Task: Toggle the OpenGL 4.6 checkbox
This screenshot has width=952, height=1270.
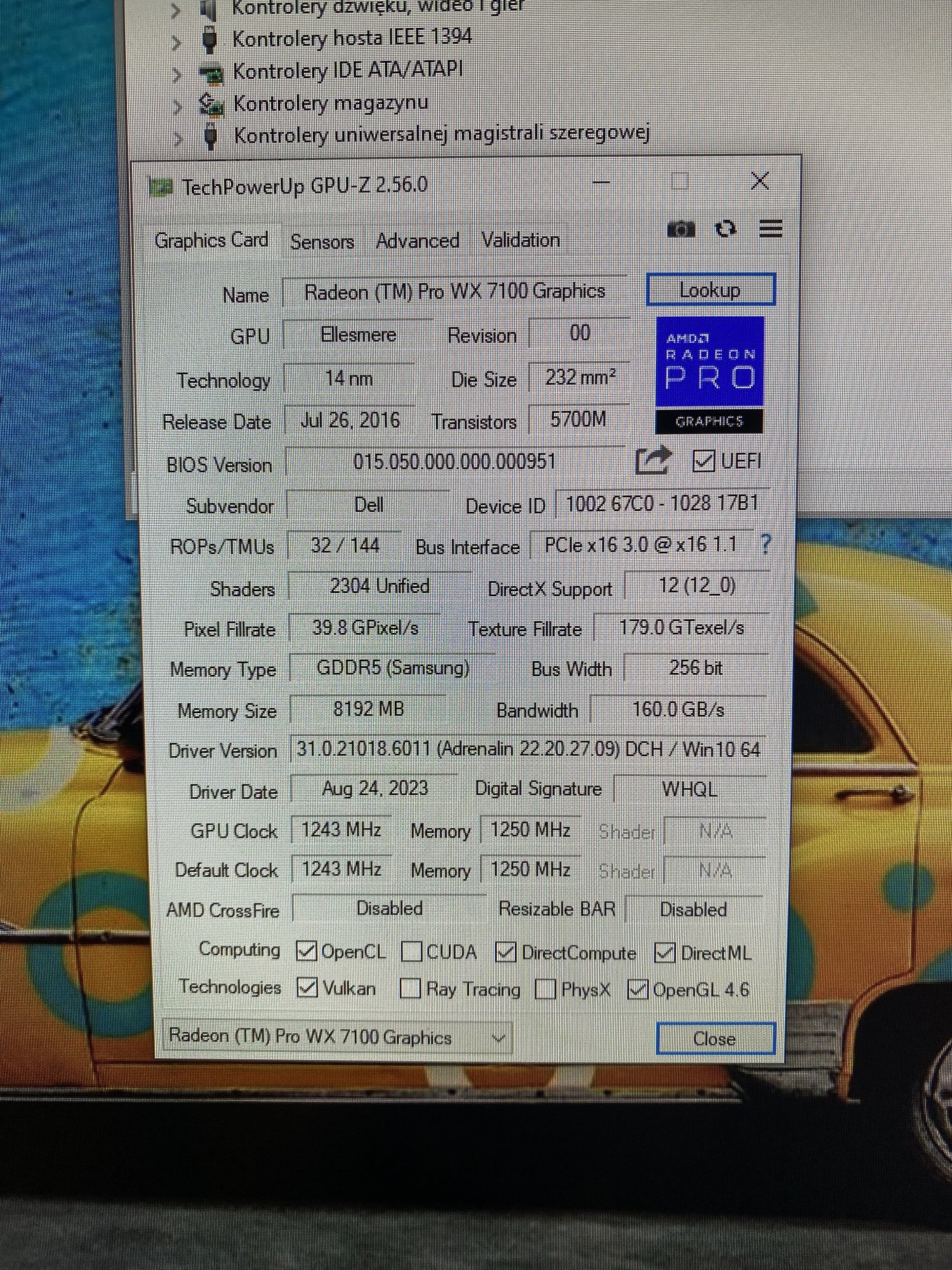Action: point(637,989)
